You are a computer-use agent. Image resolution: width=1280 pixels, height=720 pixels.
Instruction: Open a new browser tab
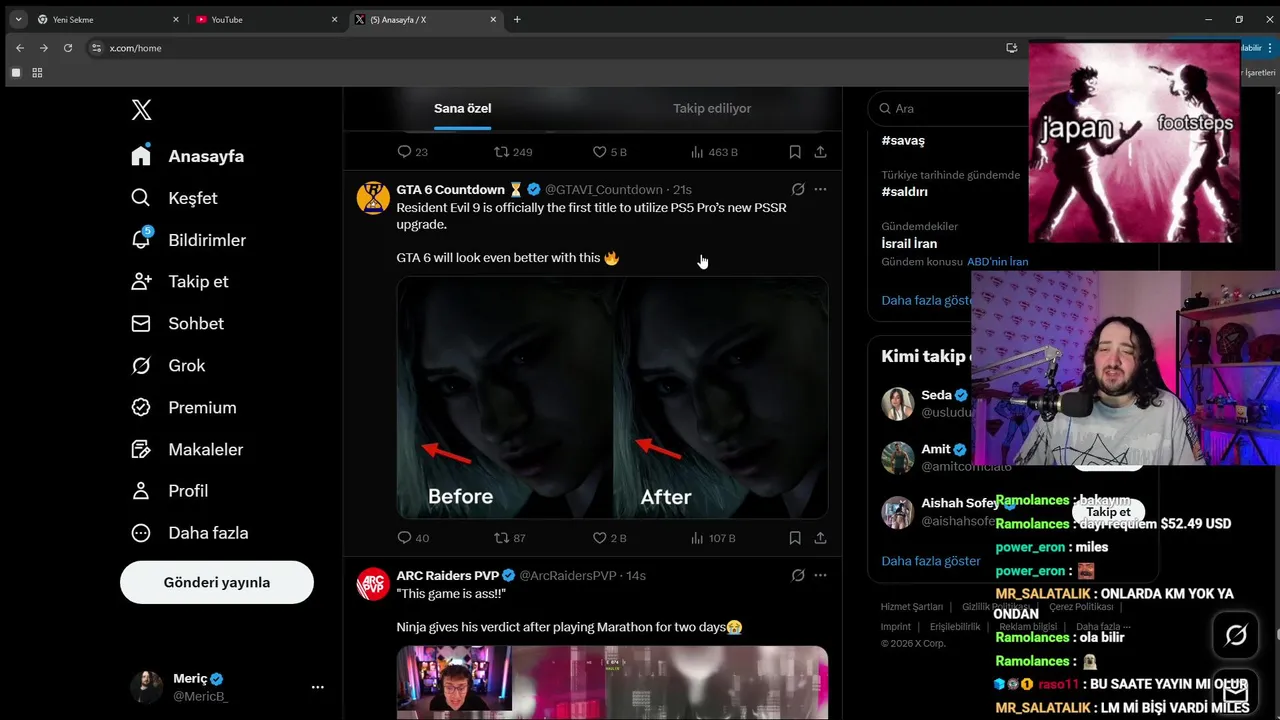[x=517, y=19]
